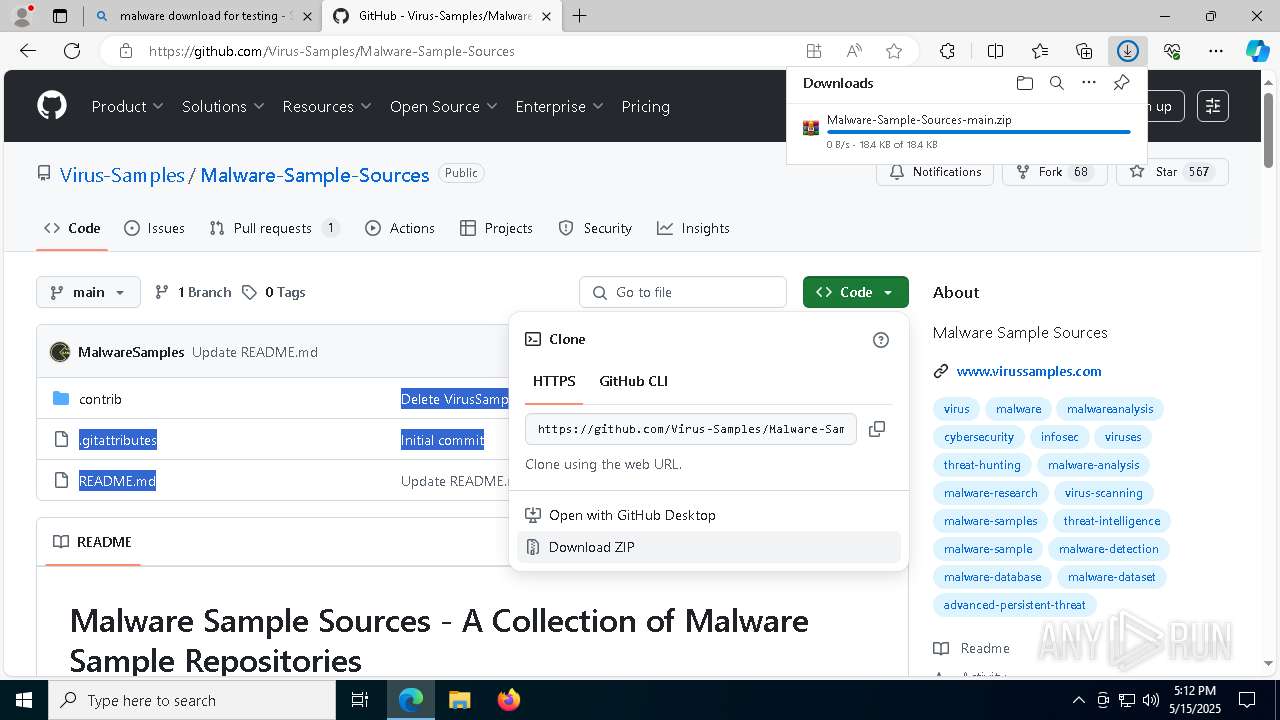1280x720 pixels.
Task: Enable read aloud icon in address bar
Action: point(854,51)
